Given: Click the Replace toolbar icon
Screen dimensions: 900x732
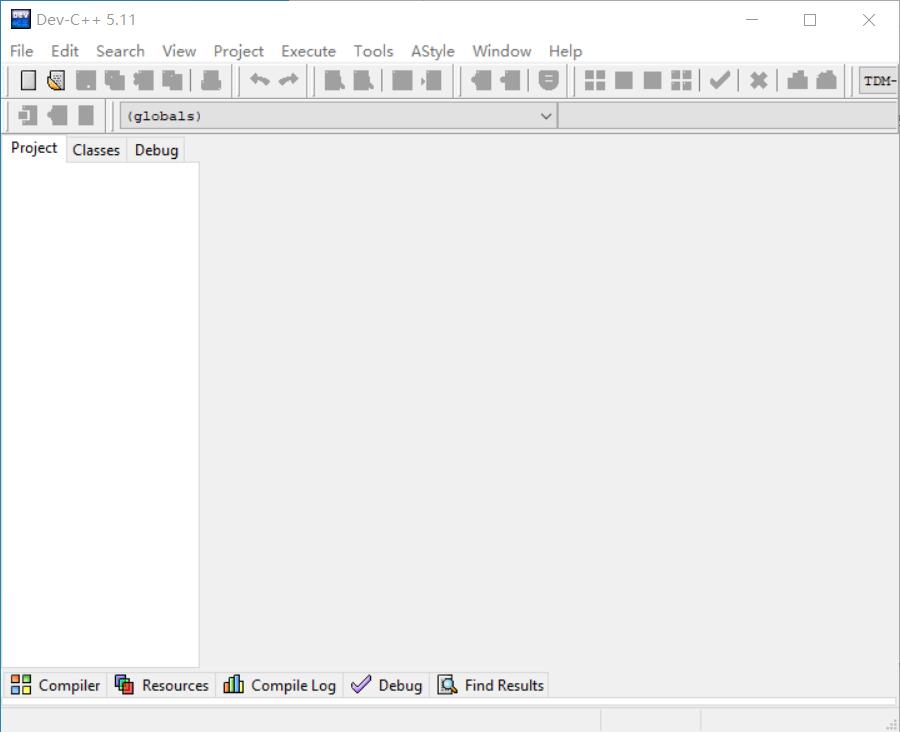Looking at the screenshot, I should [363, 80].
